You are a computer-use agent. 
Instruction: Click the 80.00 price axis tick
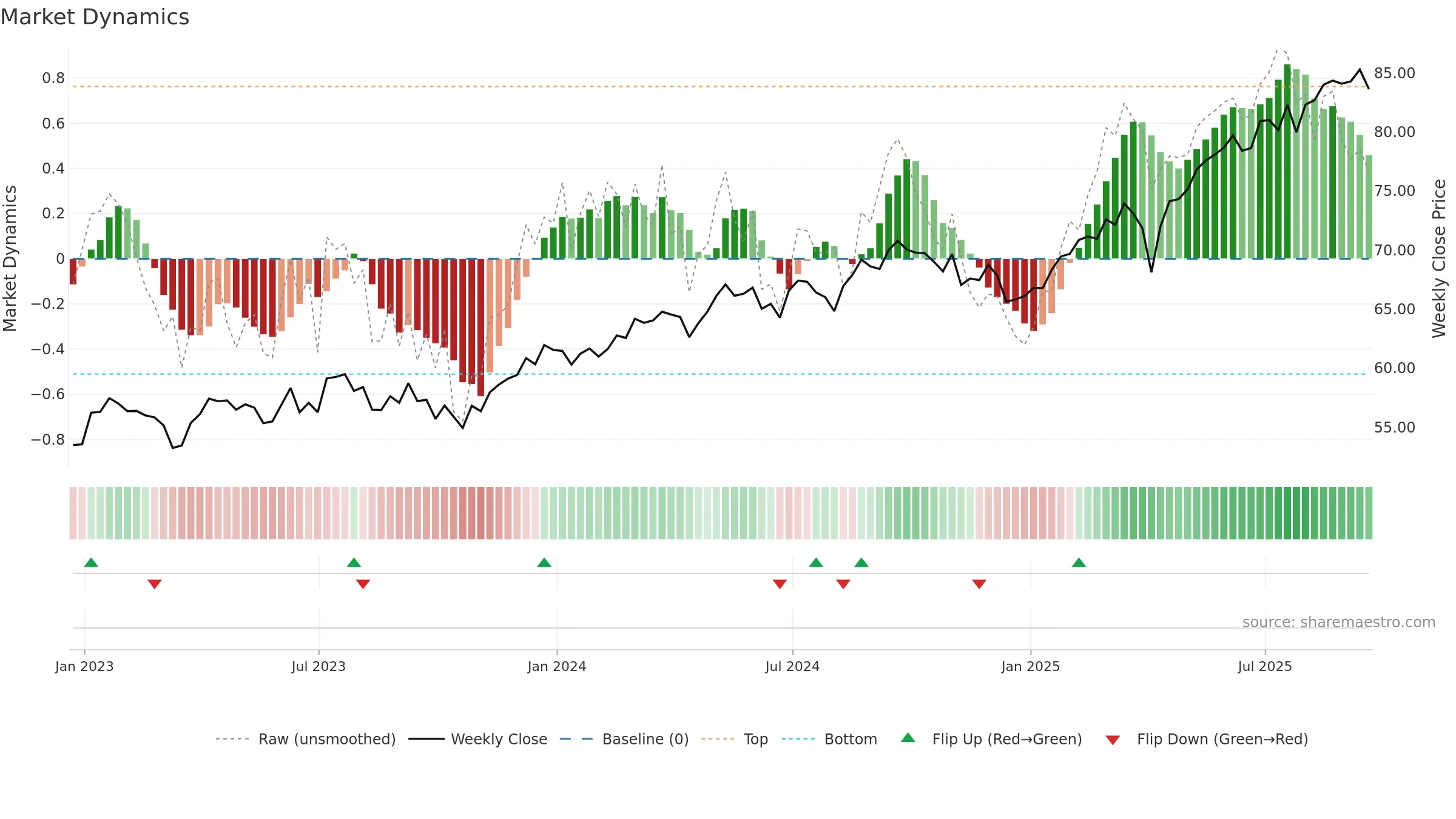(x=1394, y=132)
